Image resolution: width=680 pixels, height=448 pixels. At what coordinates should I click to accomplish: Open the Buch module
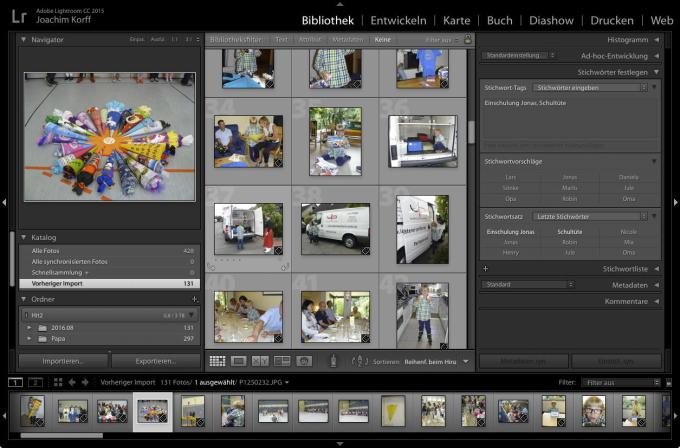(500, 20)
